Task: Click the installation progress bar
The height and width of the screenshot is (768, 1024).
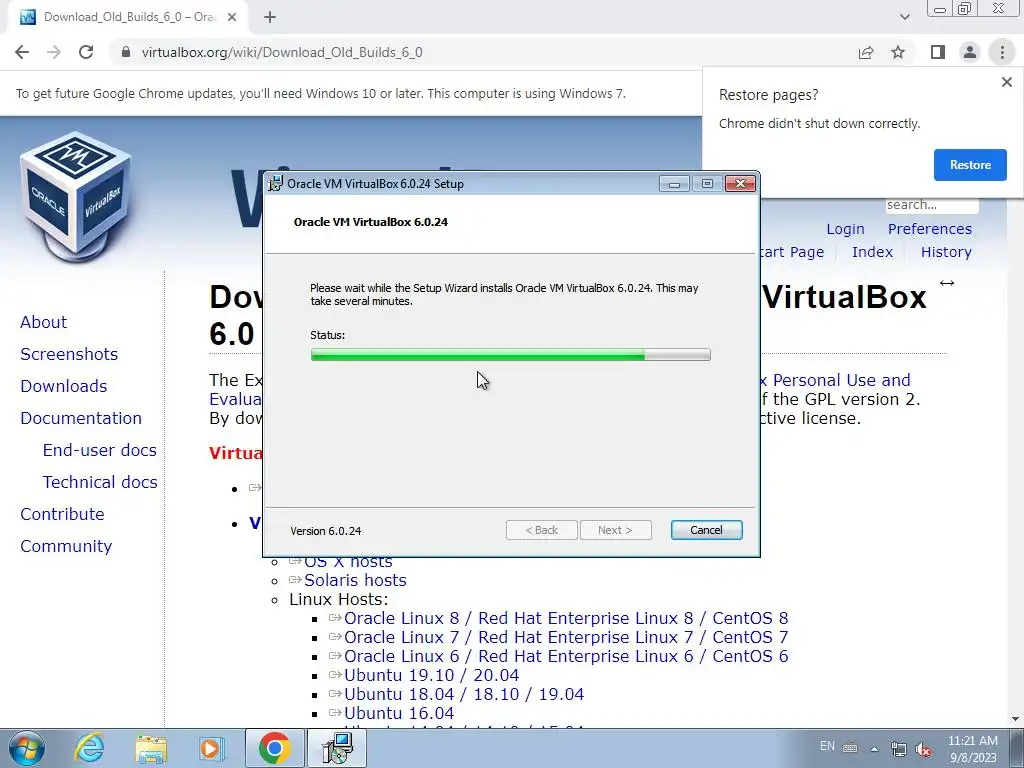Action: point(510,355)
